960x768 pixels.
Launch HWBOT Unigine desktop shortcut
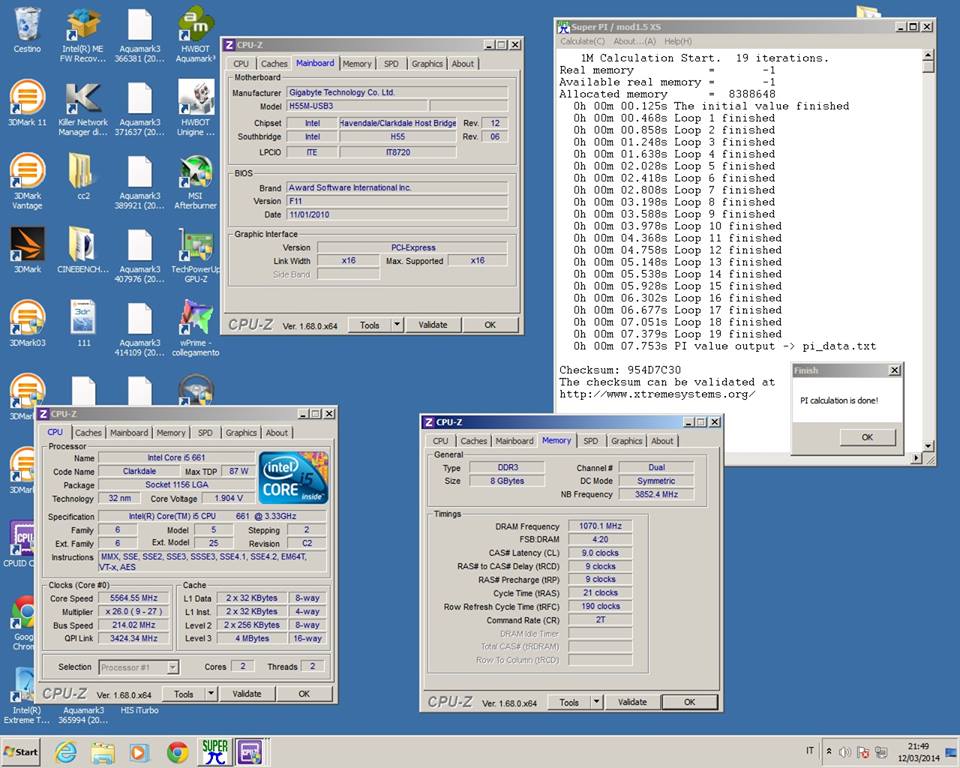[195, 109]
